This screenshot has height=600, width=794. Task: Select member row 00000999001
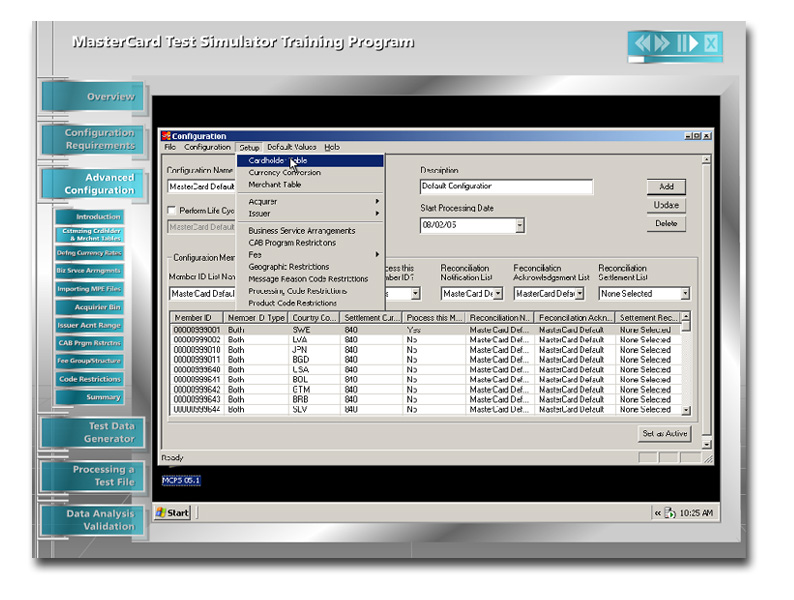[x=425, y=330]
